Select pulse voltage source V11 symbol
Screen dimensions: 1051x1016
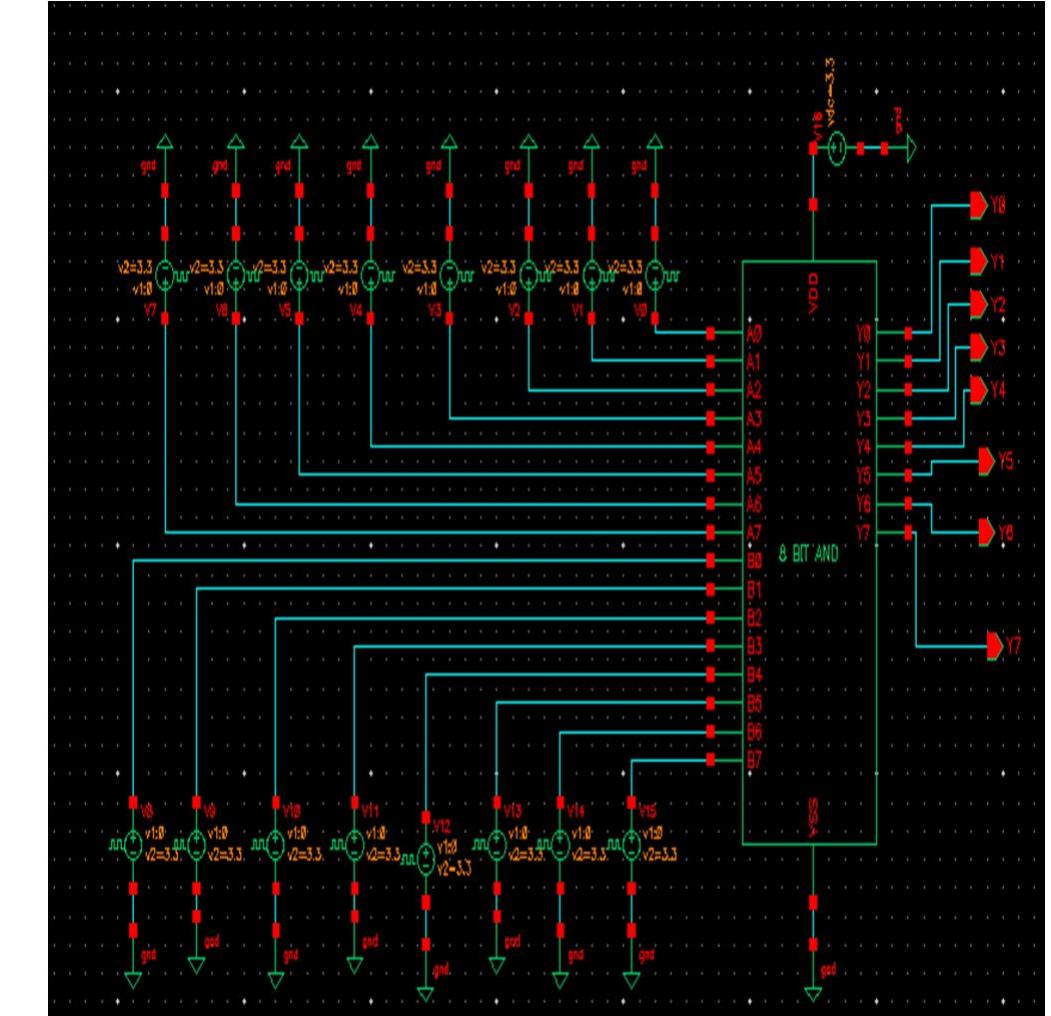pyautogui.click(x=355, y=844)
